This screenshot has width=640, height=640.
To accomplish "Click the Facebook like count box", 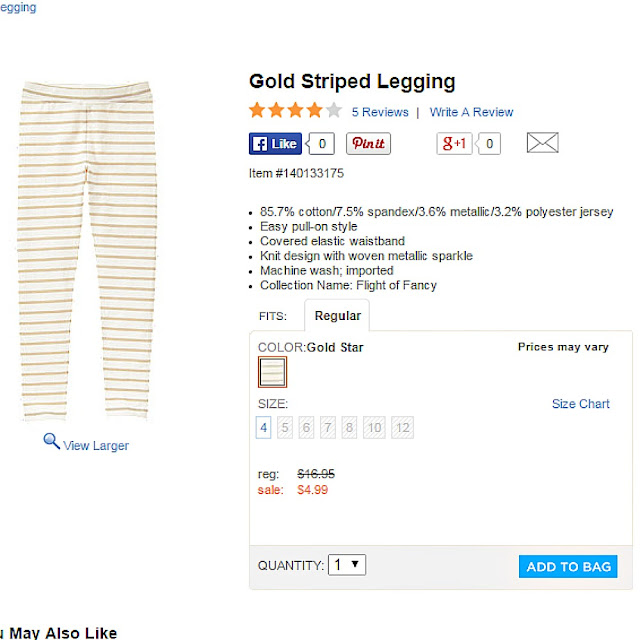I will 322,144.
